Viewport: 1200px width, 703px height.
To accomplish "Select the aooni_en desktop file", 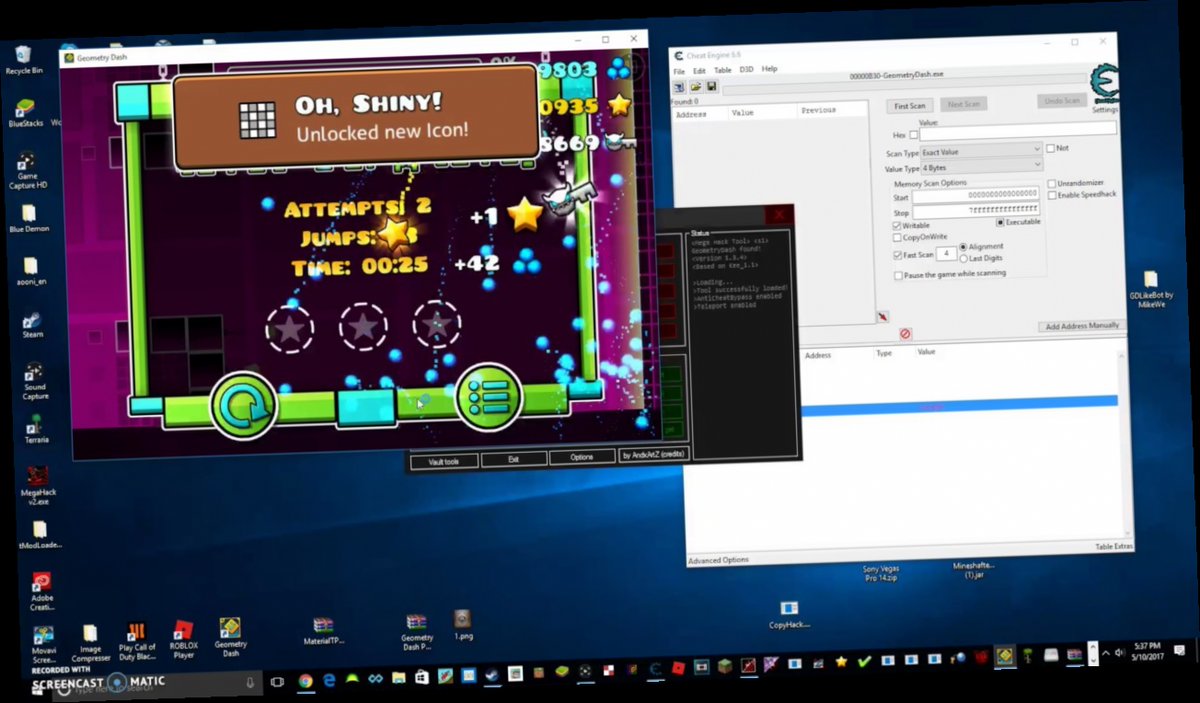I will (31, 272).
